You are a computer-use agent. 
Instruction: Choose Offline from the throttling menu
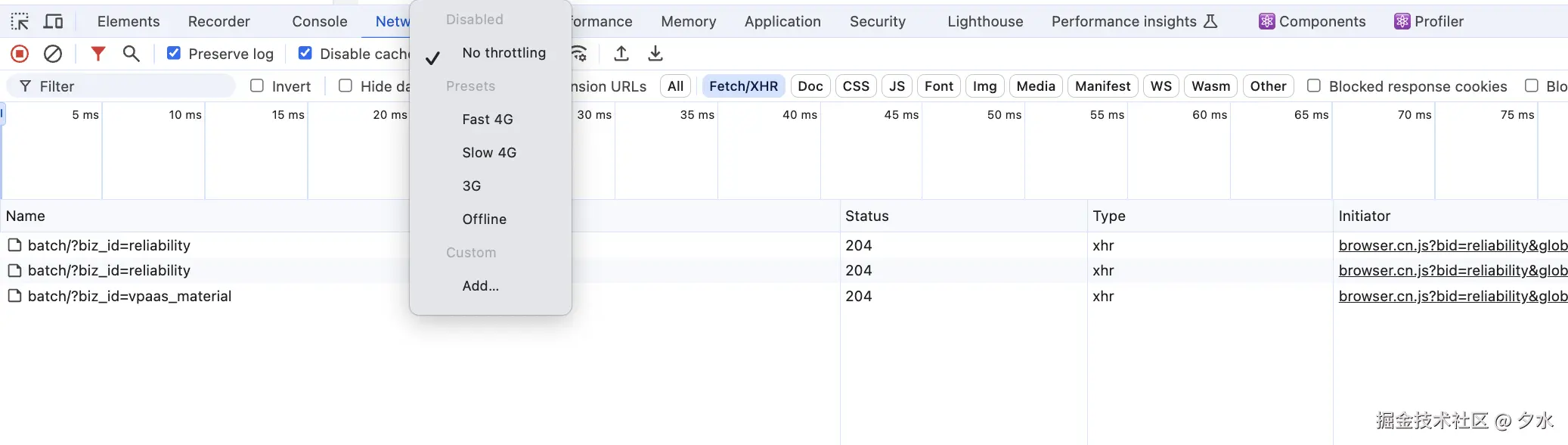click(x=484, y=219)
